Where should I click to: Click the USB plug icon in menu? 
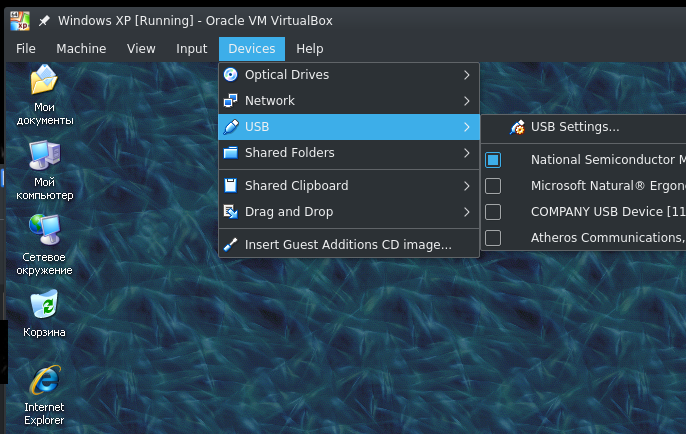click(231, 127)
